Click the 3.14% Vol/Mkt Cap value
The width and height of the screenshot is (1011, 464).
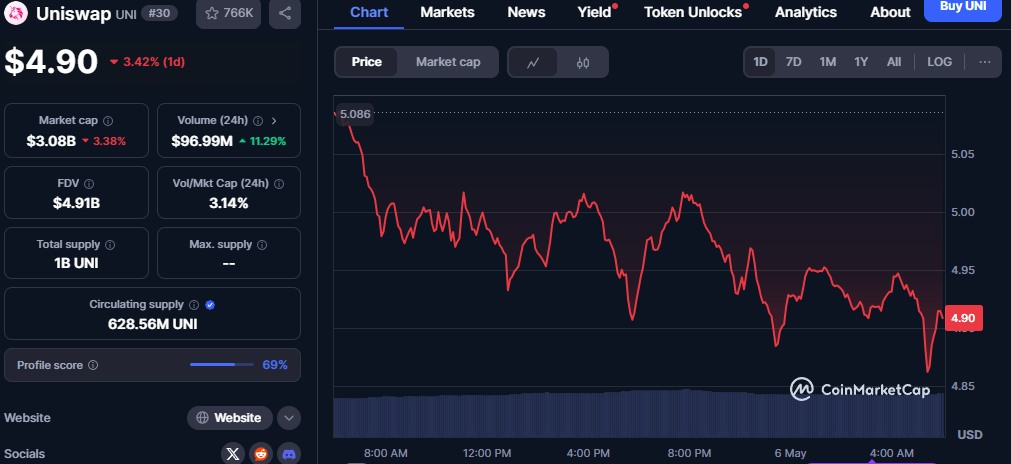[x=228, y=203]
